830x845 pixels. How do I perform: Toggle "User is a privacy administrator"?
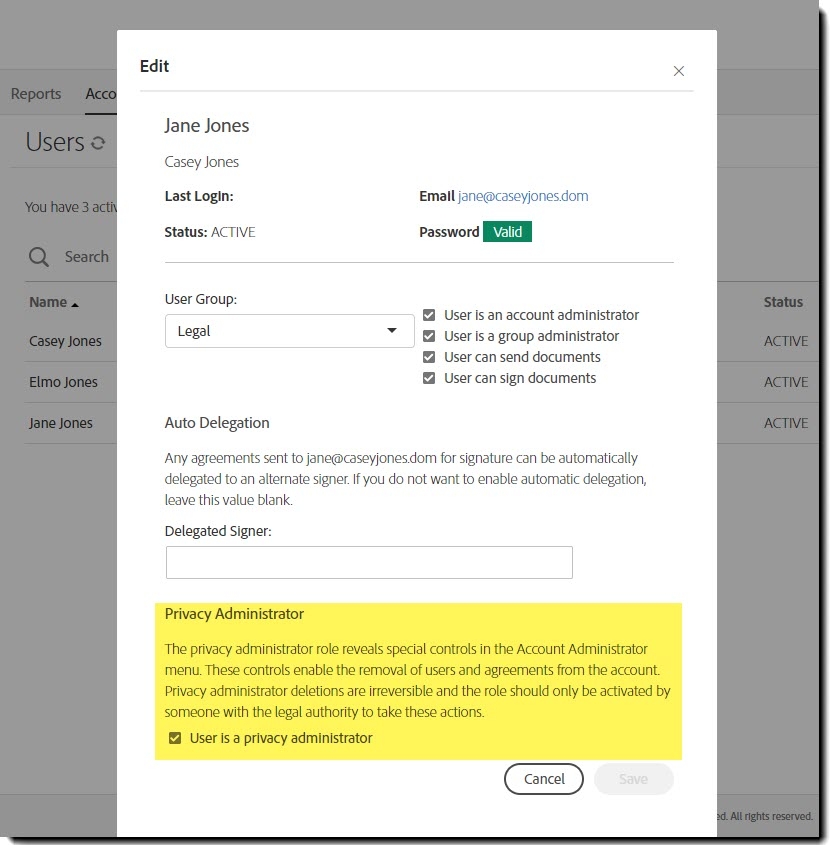(x=175, y=737)
